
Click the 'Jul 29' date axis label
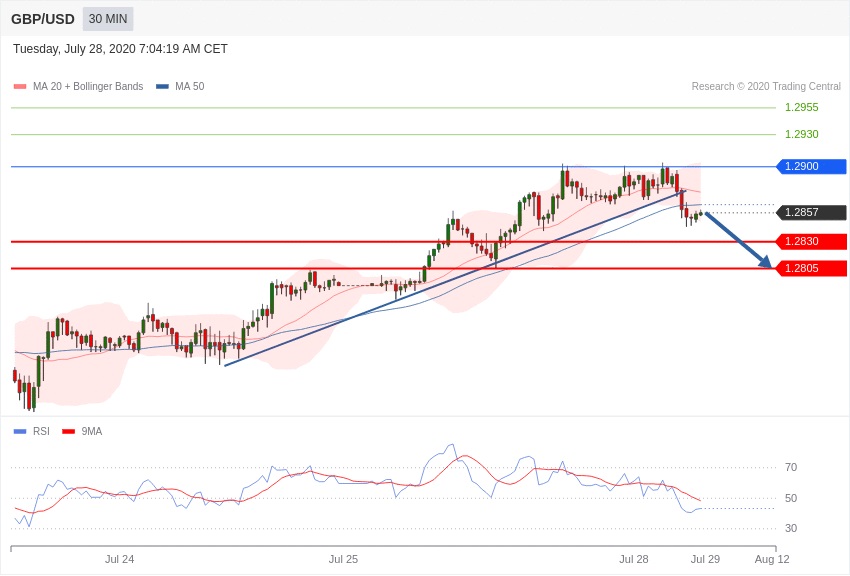(x=705, y=559)
